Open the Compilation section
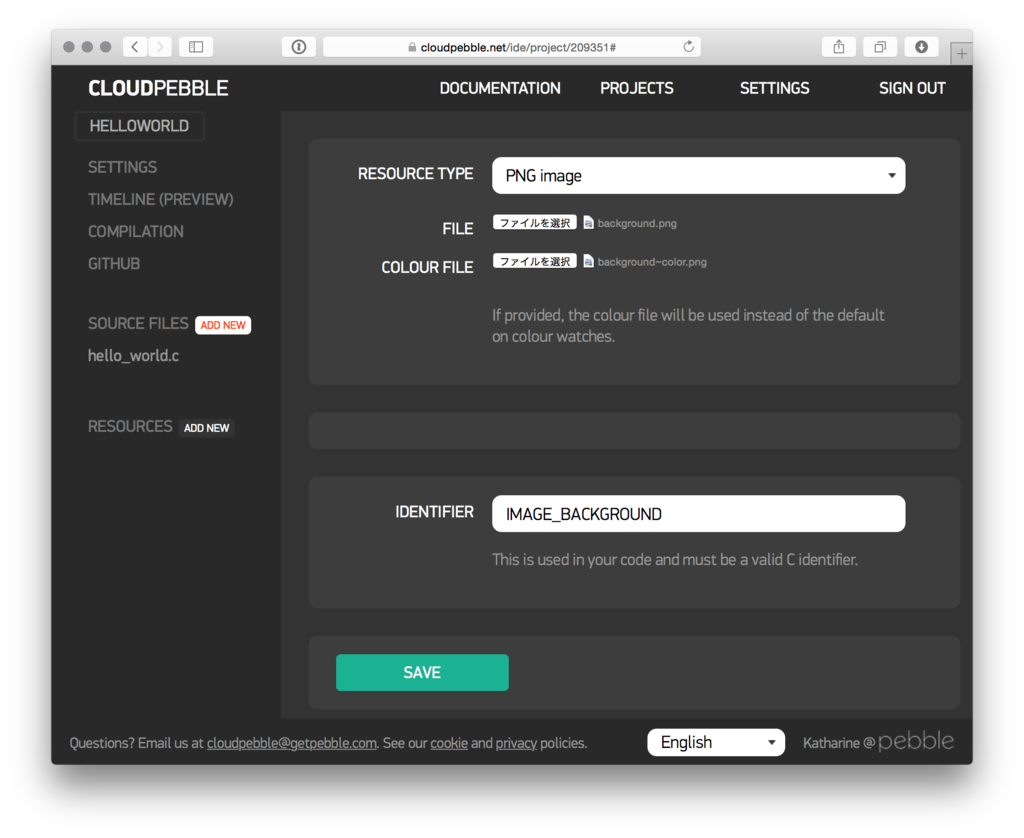 [x=136, y=231]
